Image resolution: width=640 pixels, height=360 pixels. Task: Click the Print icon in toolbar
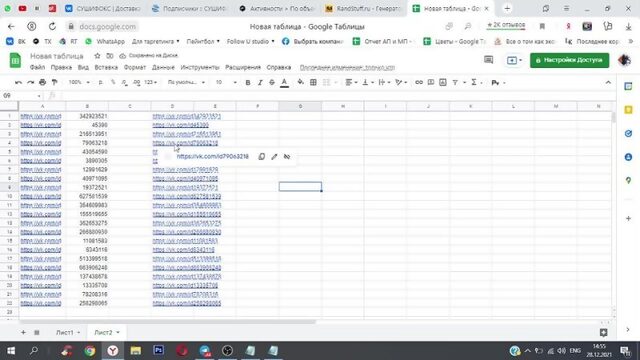tap(42, 82)
